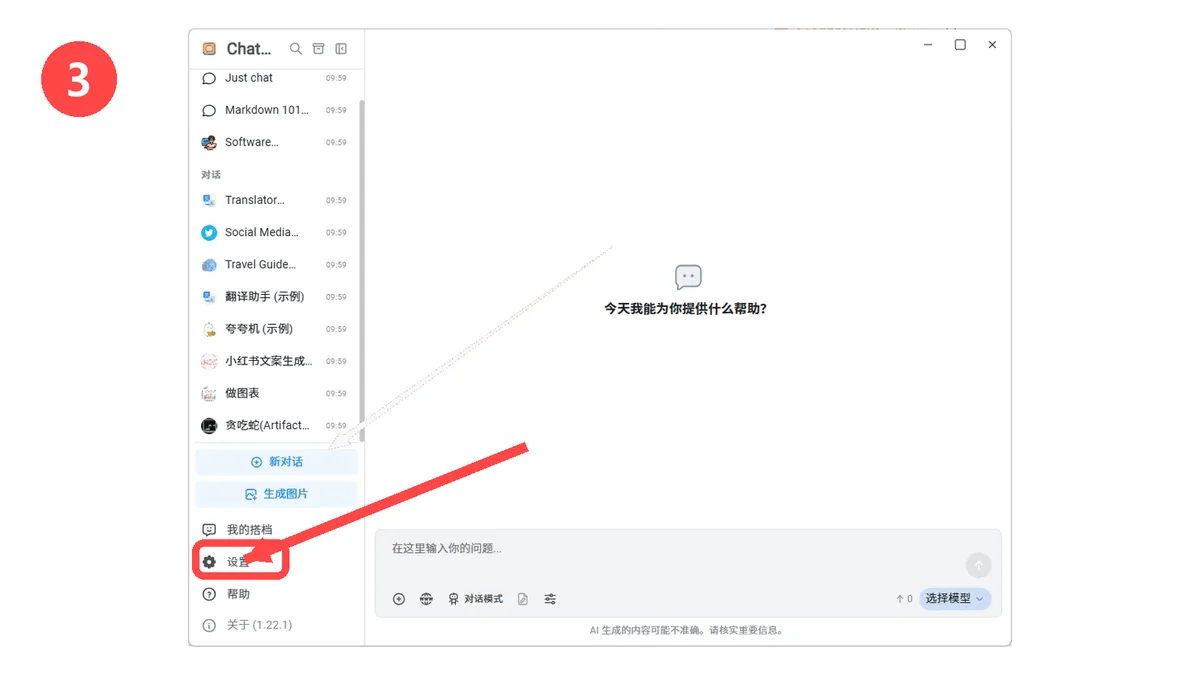Open the sliders options icon in input bar
1200x675 pixels.
[550, 599]
